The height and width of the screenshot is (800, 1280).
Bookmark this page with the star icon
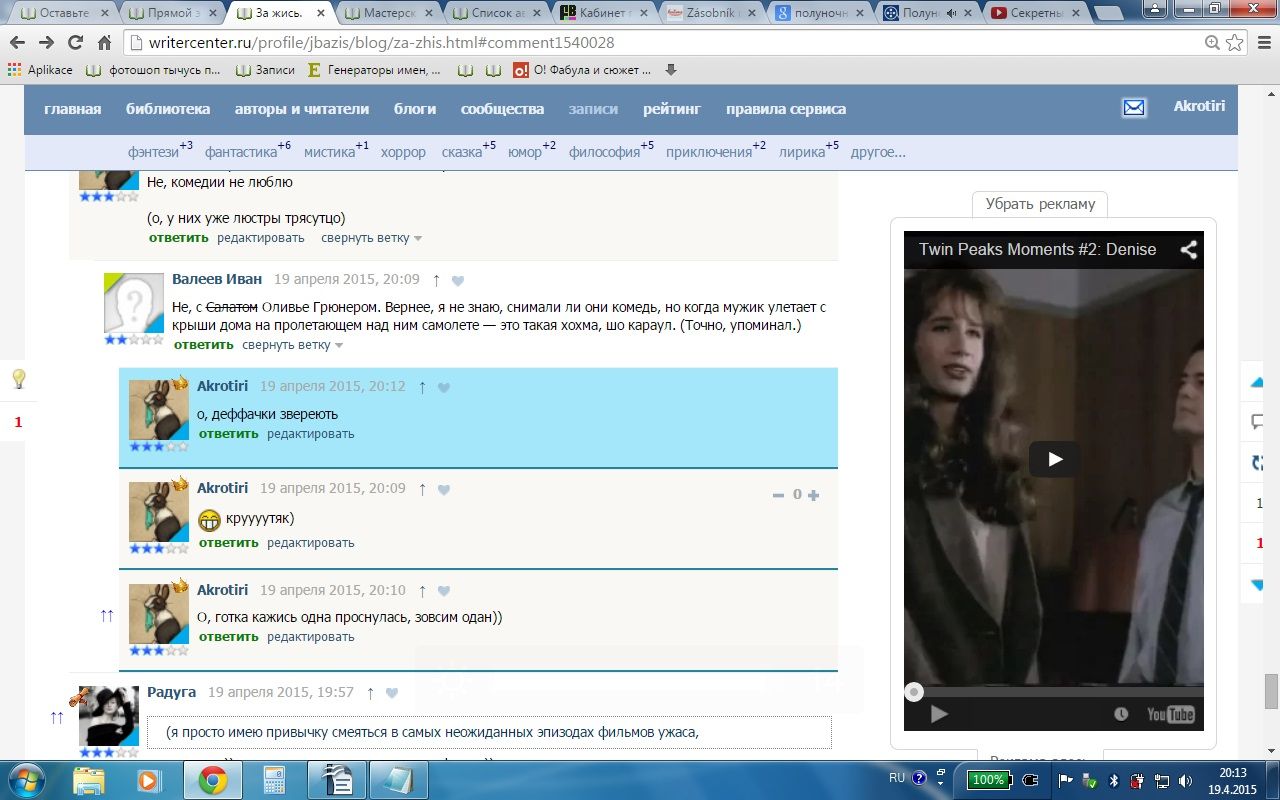(x=1236, y=43)
